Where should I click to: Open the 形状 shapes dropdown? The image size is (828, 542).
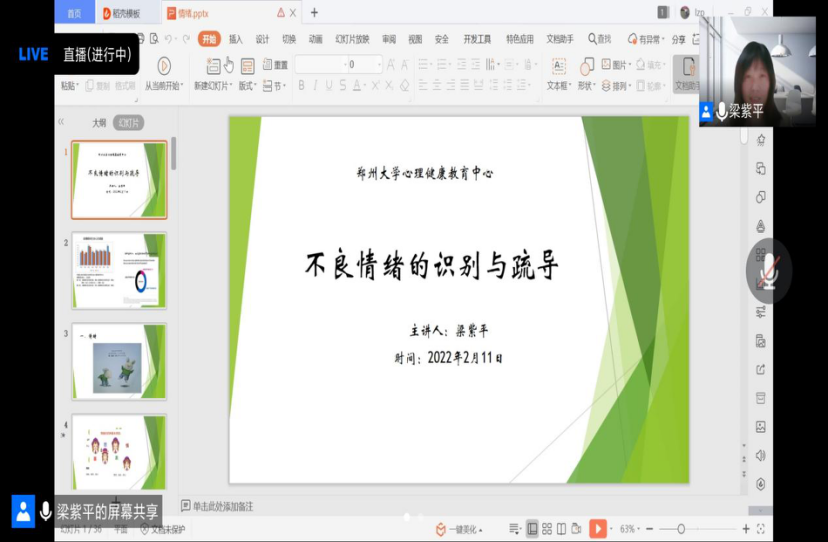pyautogui.click(x=587, y=86)
